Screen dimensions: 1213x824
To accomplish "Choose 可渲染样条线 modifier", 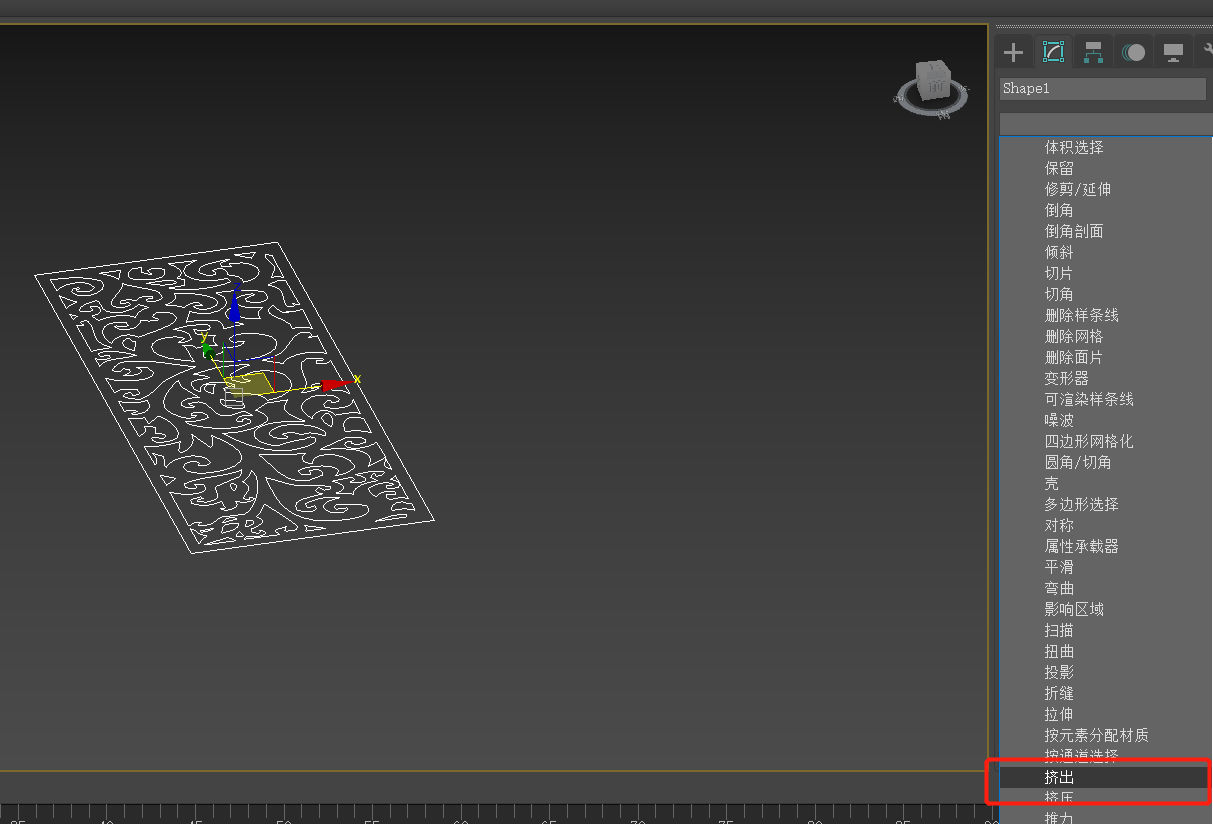I will (x=1089, y=399).
